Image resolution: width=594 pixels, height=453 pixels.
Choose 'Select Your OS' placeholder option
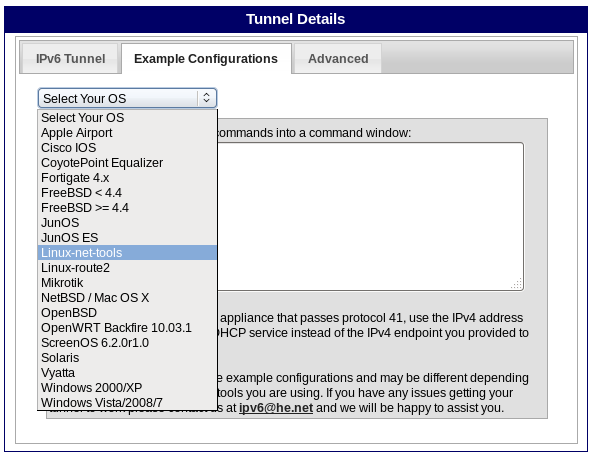(x=127, y=118)
